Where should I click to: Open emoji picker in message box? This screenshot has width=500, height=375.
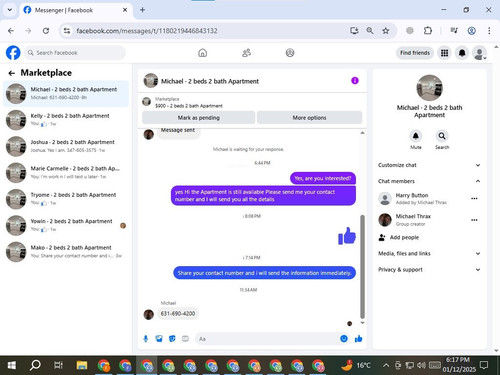(x=344, y=339)
